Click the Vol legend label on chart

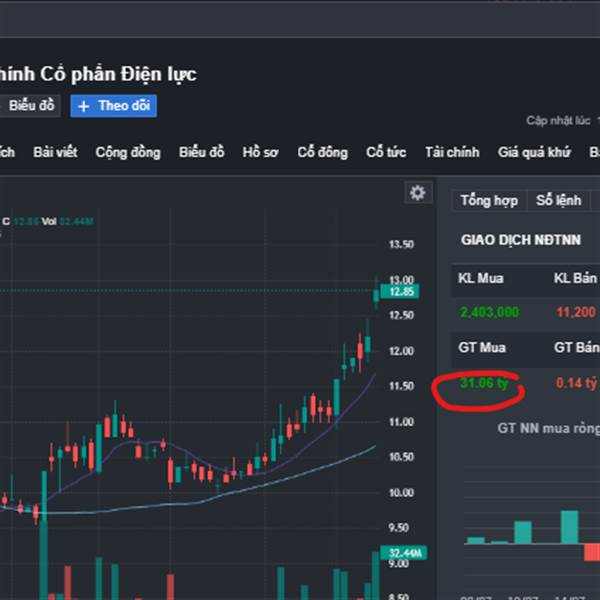coord(49,221)
